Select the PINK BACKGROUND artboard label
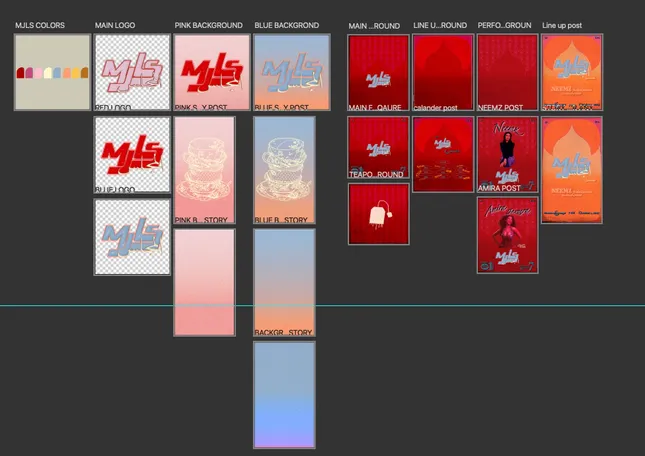This screenshot has width=645, height=456. pyautogui.click(x=209, y=25)
